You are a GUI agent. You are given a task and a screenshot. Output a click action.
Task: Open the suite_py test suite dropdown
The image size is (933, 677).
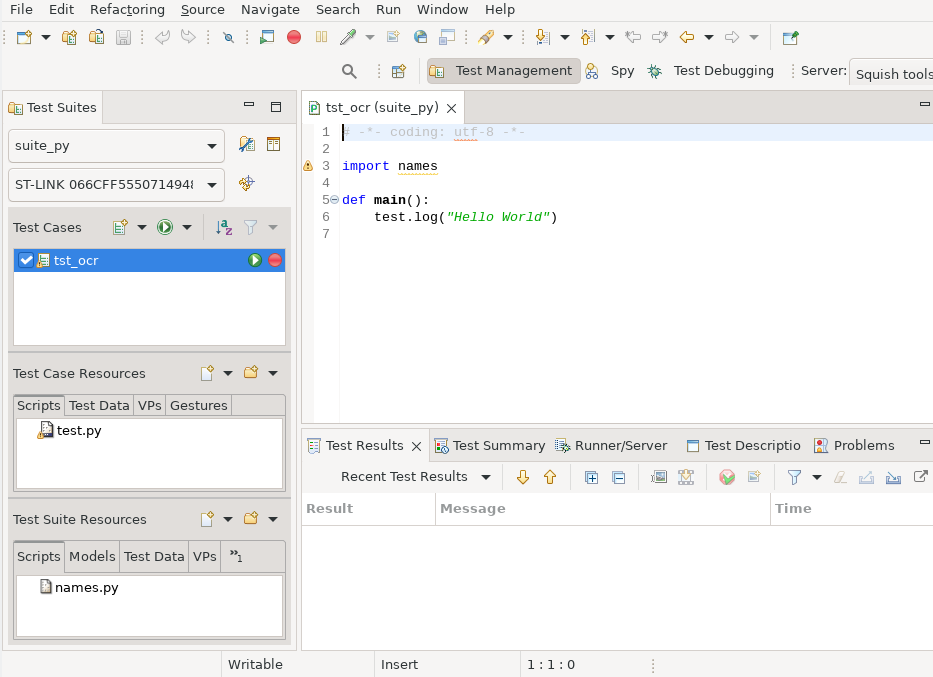211,146
